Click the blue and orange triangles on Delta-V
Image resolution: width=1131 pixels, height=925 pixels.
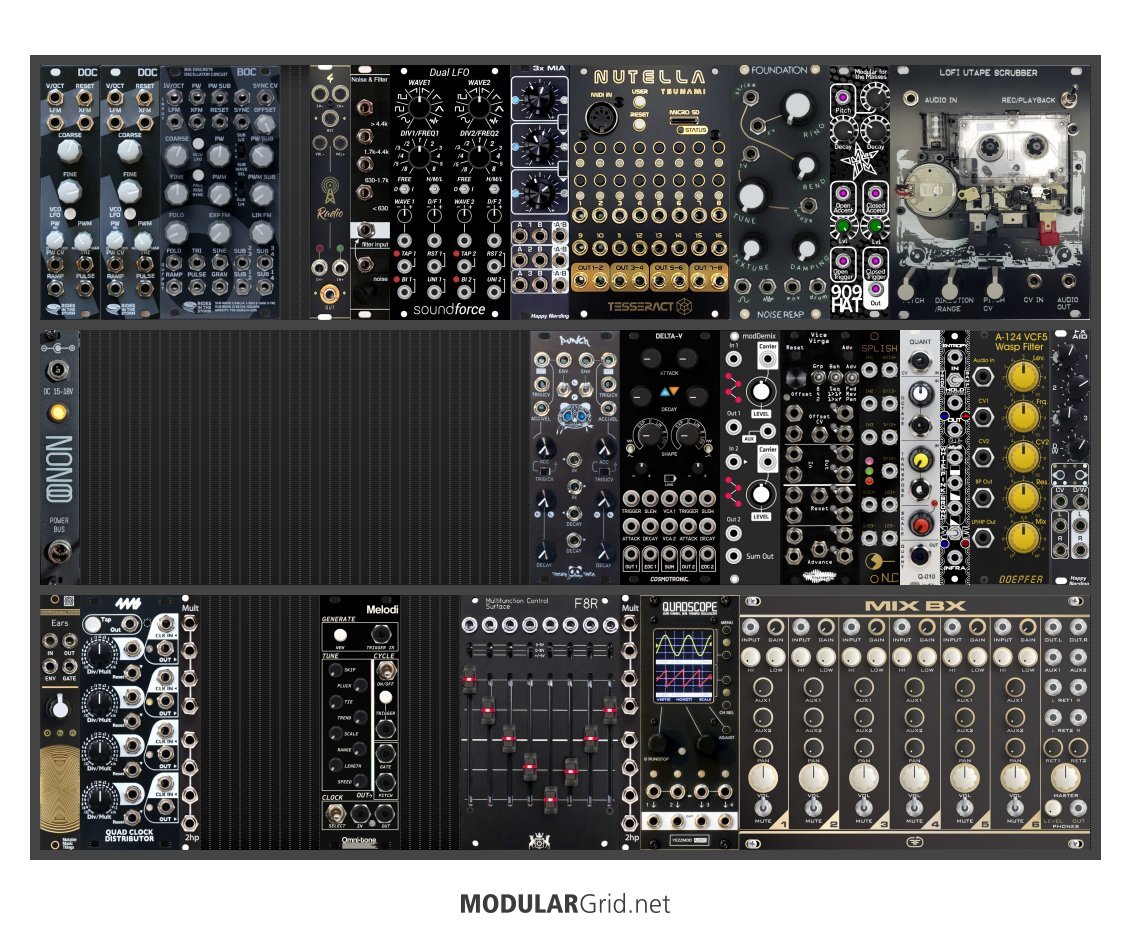tap(669, 392)
